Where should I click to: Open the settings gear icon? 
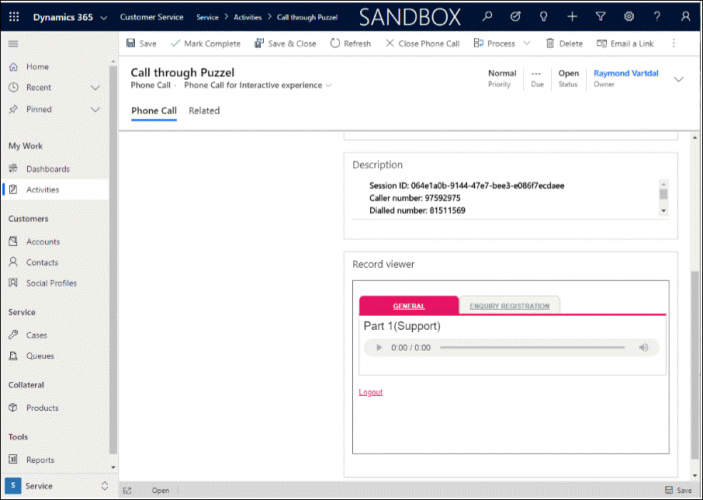click(628, 17)
